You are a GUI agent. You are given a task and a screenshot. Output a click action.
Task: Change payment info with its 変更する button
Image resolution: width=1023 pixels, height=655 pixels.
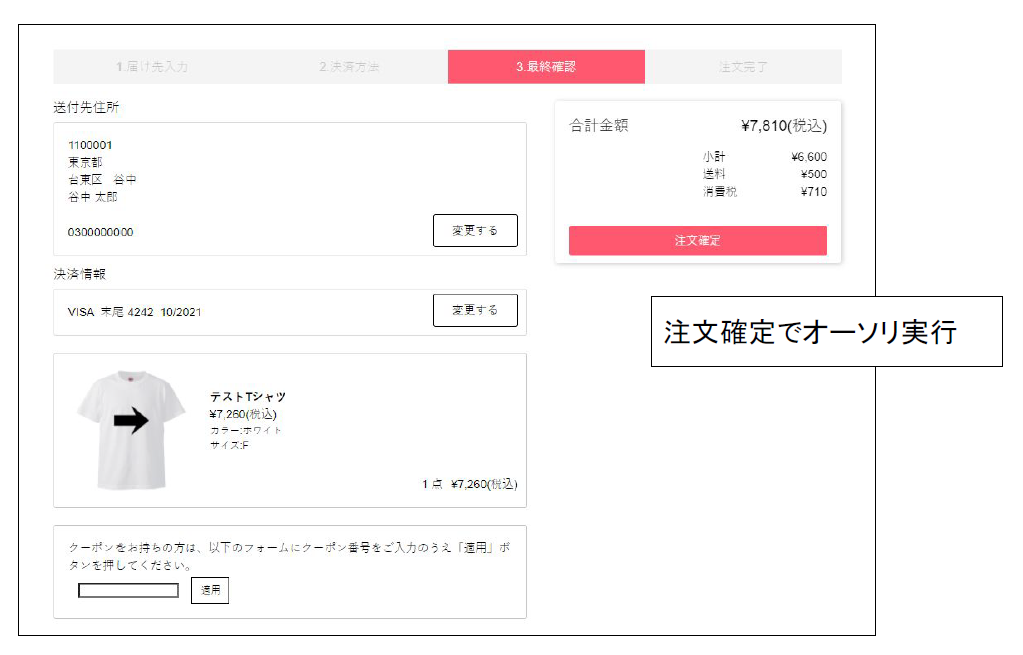click(475, 310)
